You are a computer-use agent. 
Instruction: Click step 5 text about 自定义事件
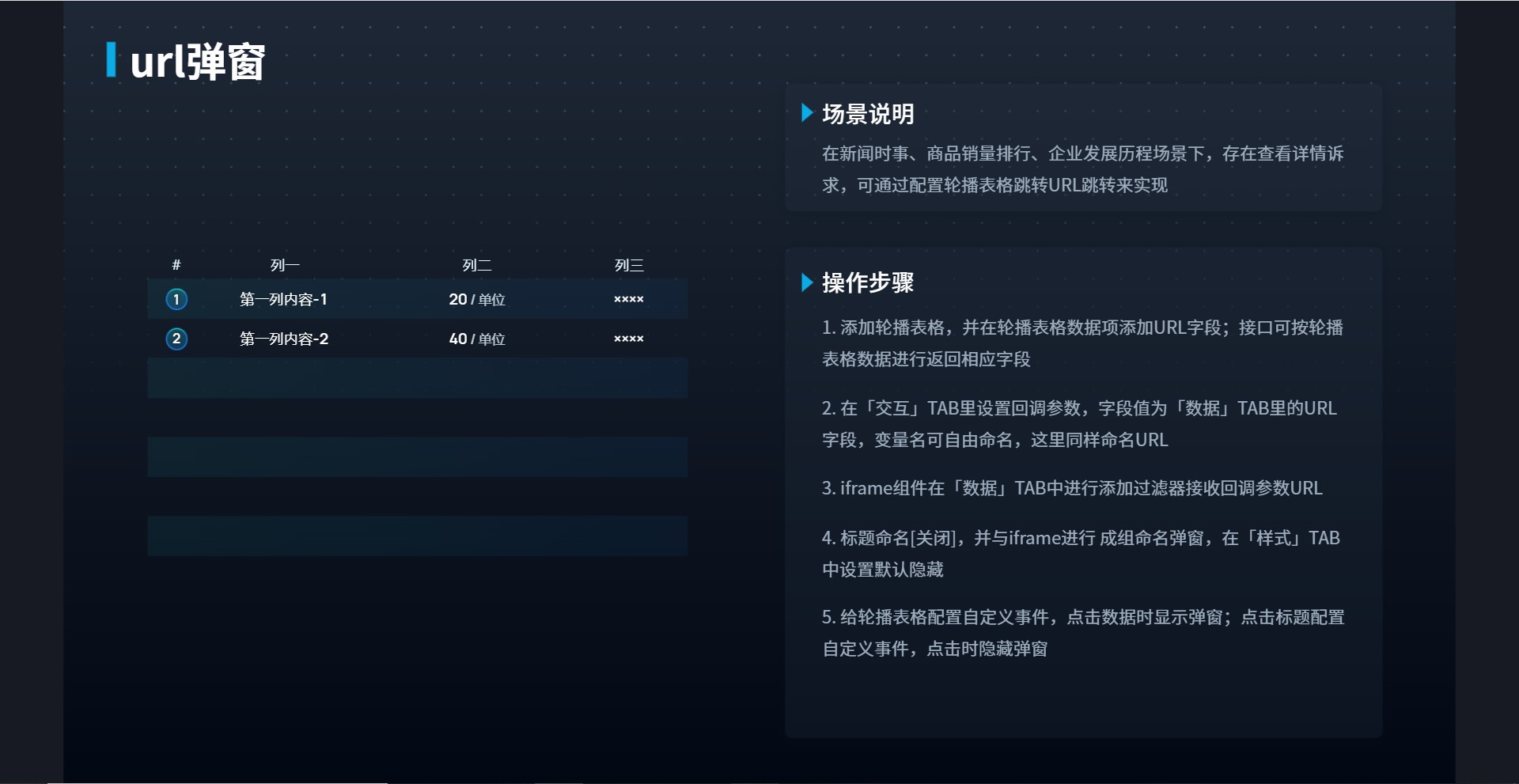[1083, 633]
